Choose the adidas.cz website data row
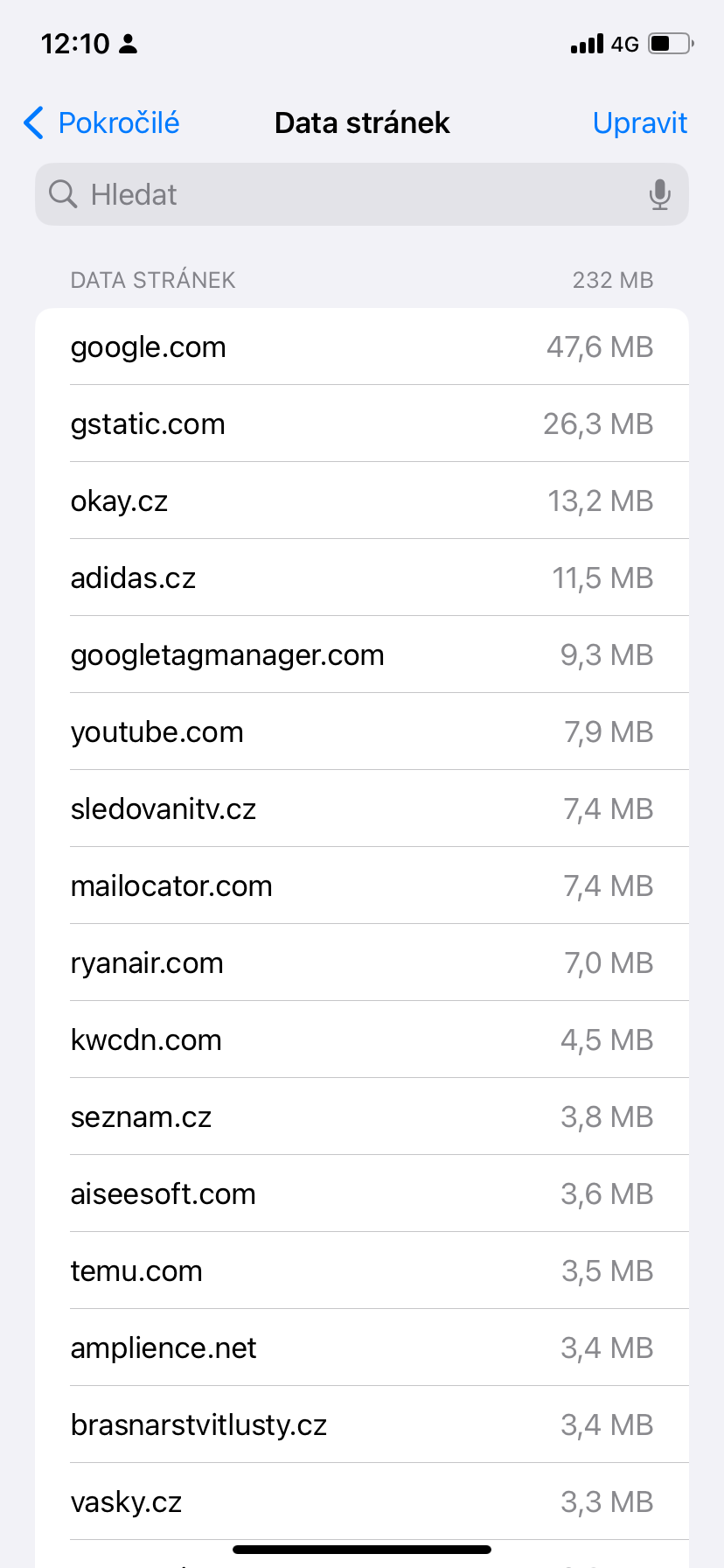This screenshot has width=724, height=1568. [x=362, y=578]
